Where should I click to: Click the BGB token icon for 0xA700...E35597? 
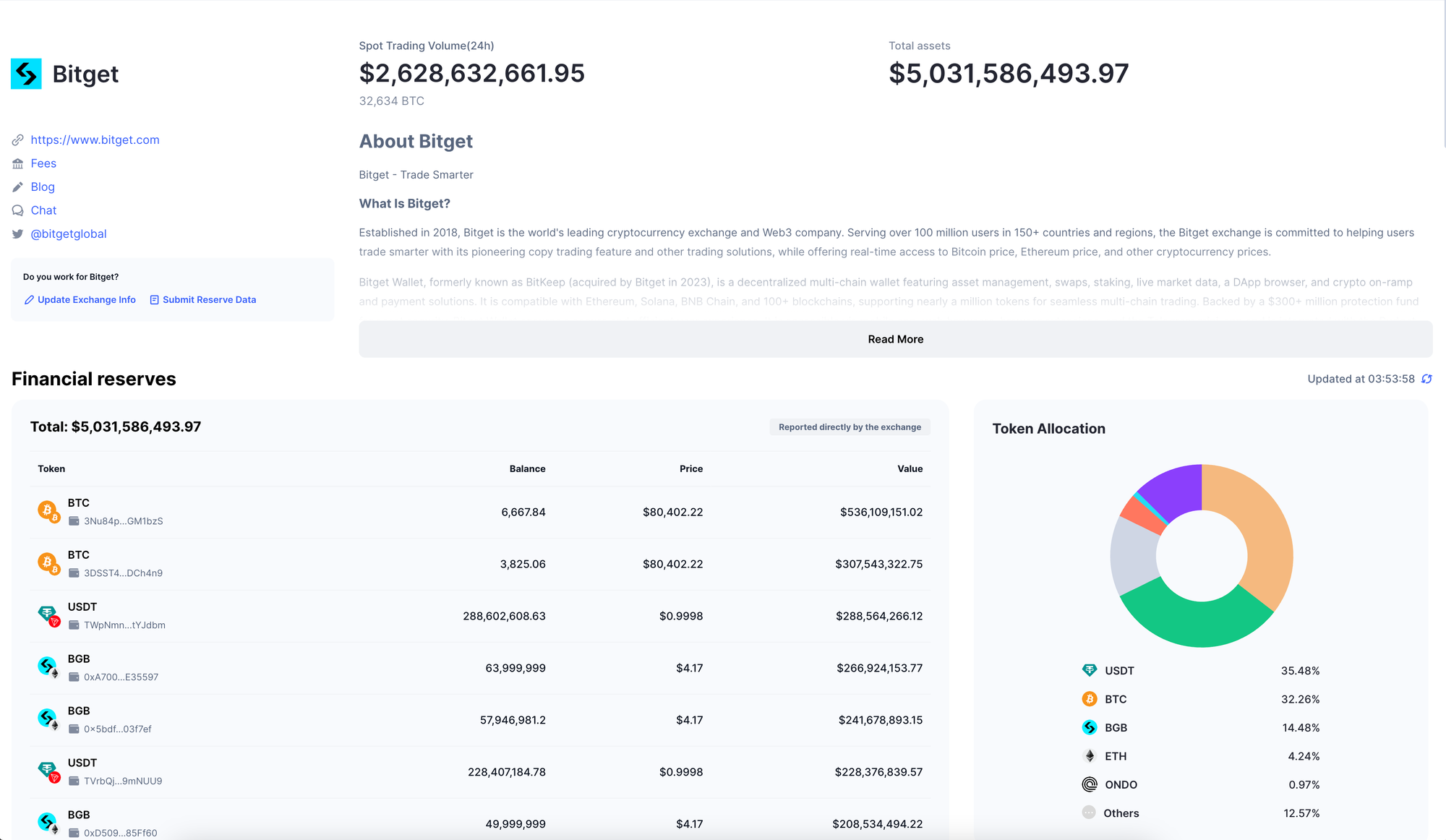click(48, 667)
